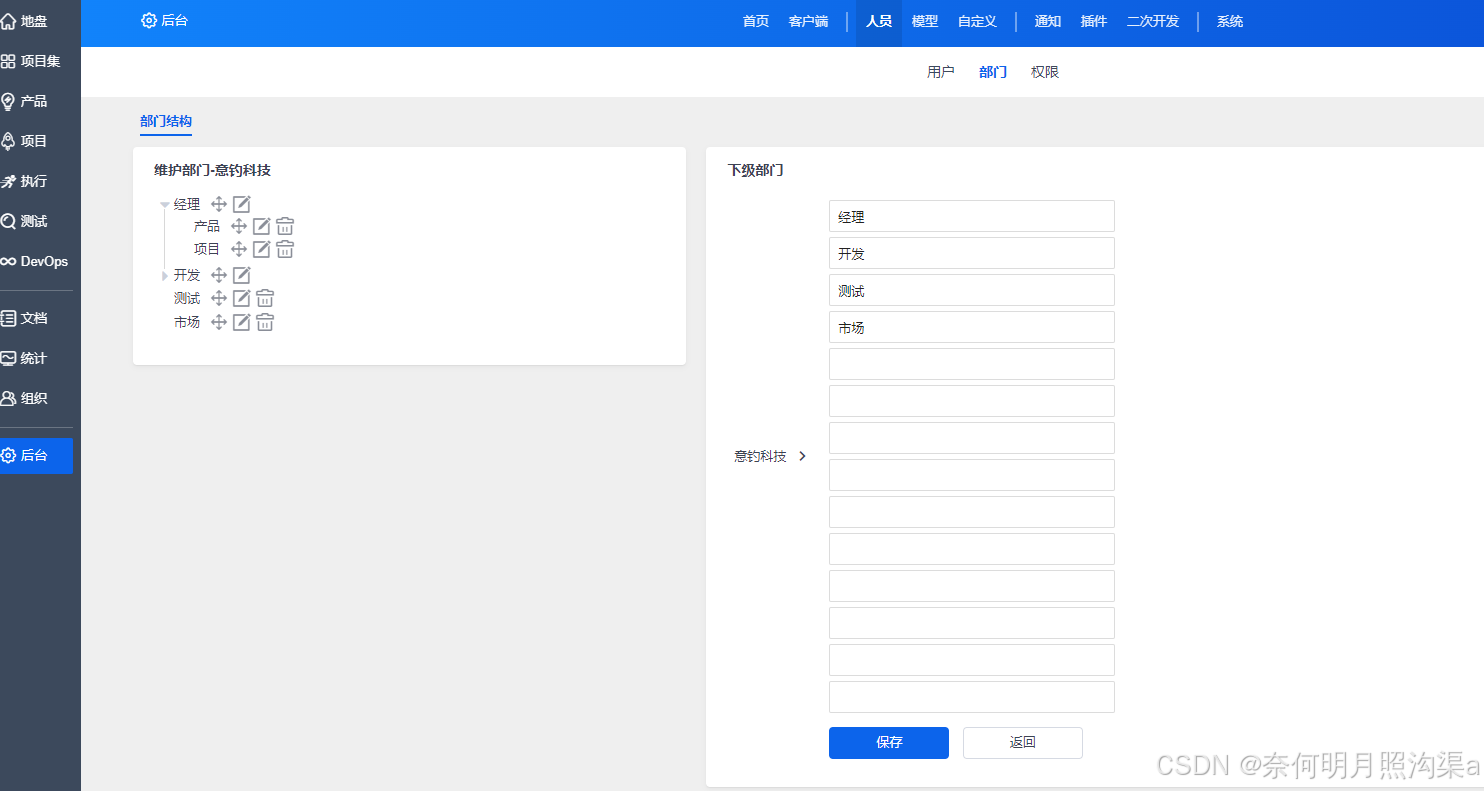Image resolution: width=1484 pixels, height=791 pixels.
Task: Open 系统 in top navigation
Action: tap(1230, 21)
